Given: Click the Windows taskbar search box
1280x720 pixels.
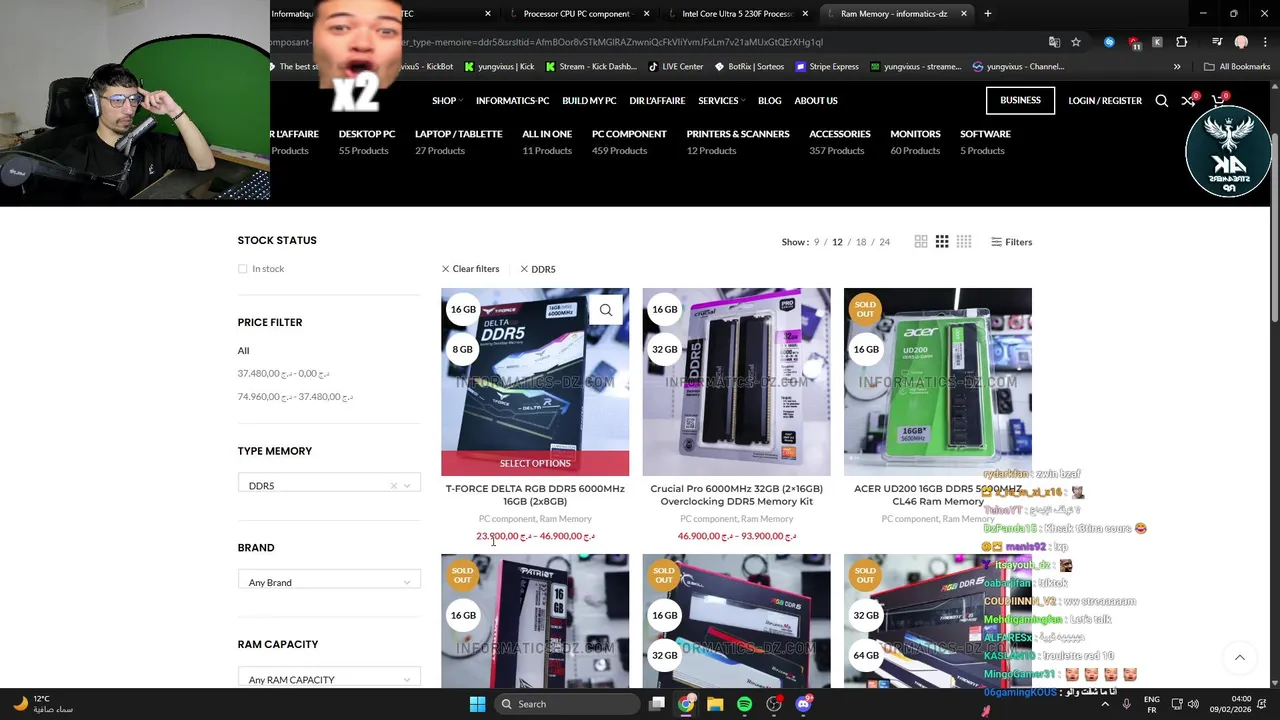Looking at the screenshot, I should pos(567,704).
